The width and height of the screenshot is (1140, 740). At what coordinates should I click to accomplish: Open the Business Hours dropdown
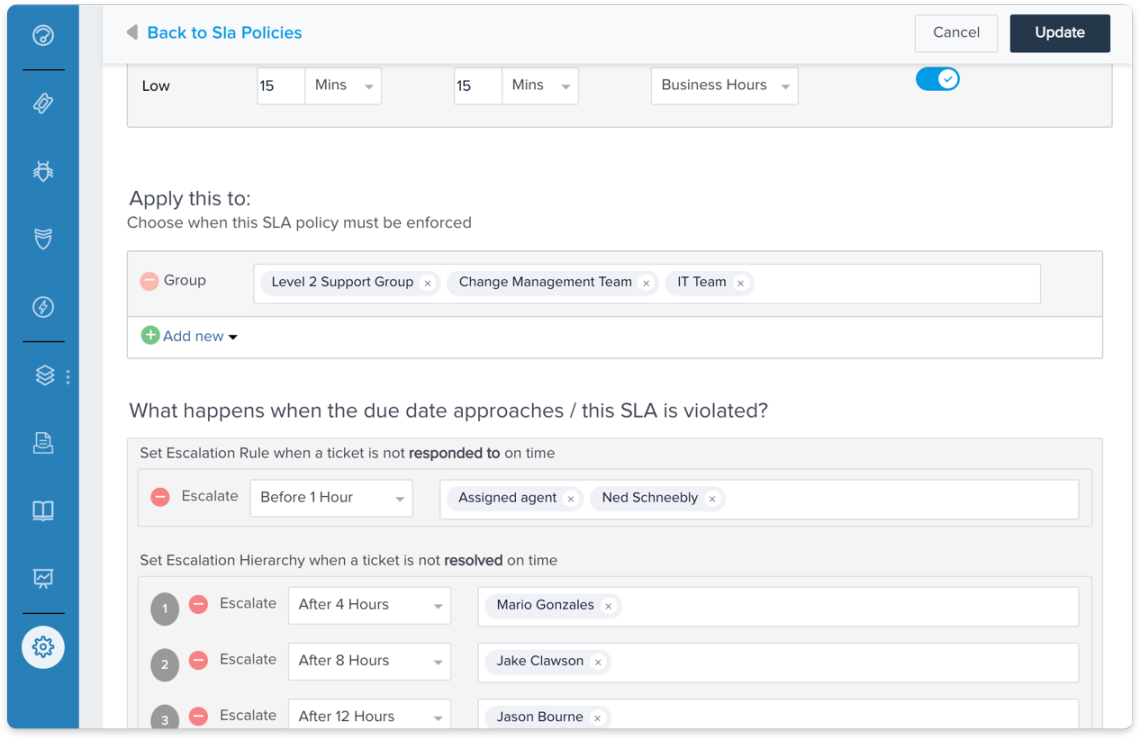coord(724,85)
